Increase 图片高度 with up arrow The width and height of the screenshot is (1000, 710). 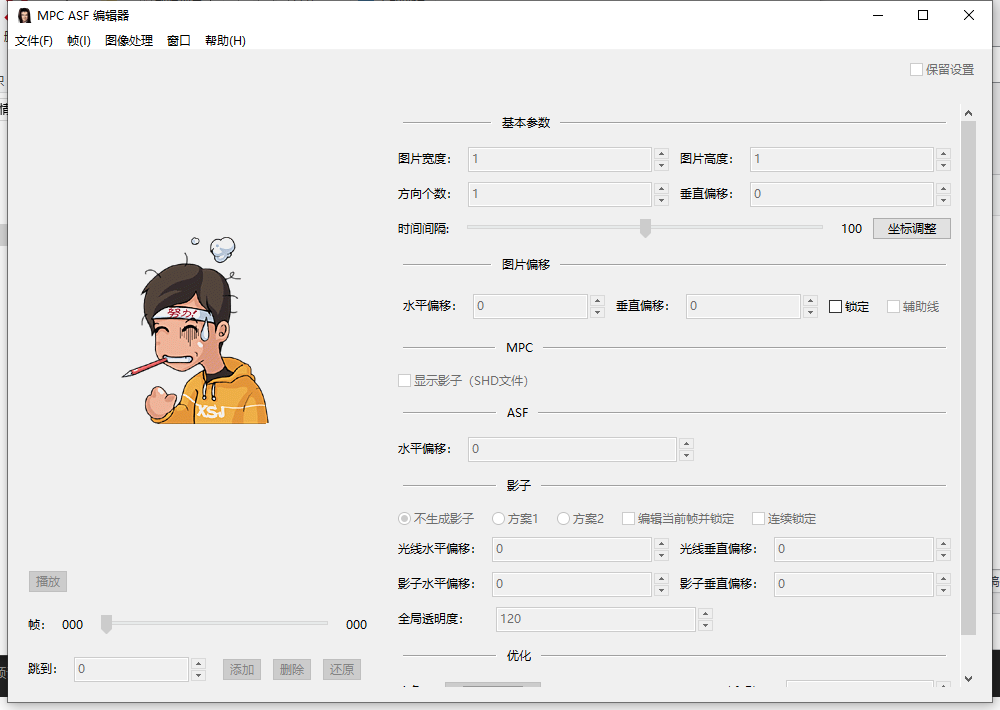[x=943, y=153]
